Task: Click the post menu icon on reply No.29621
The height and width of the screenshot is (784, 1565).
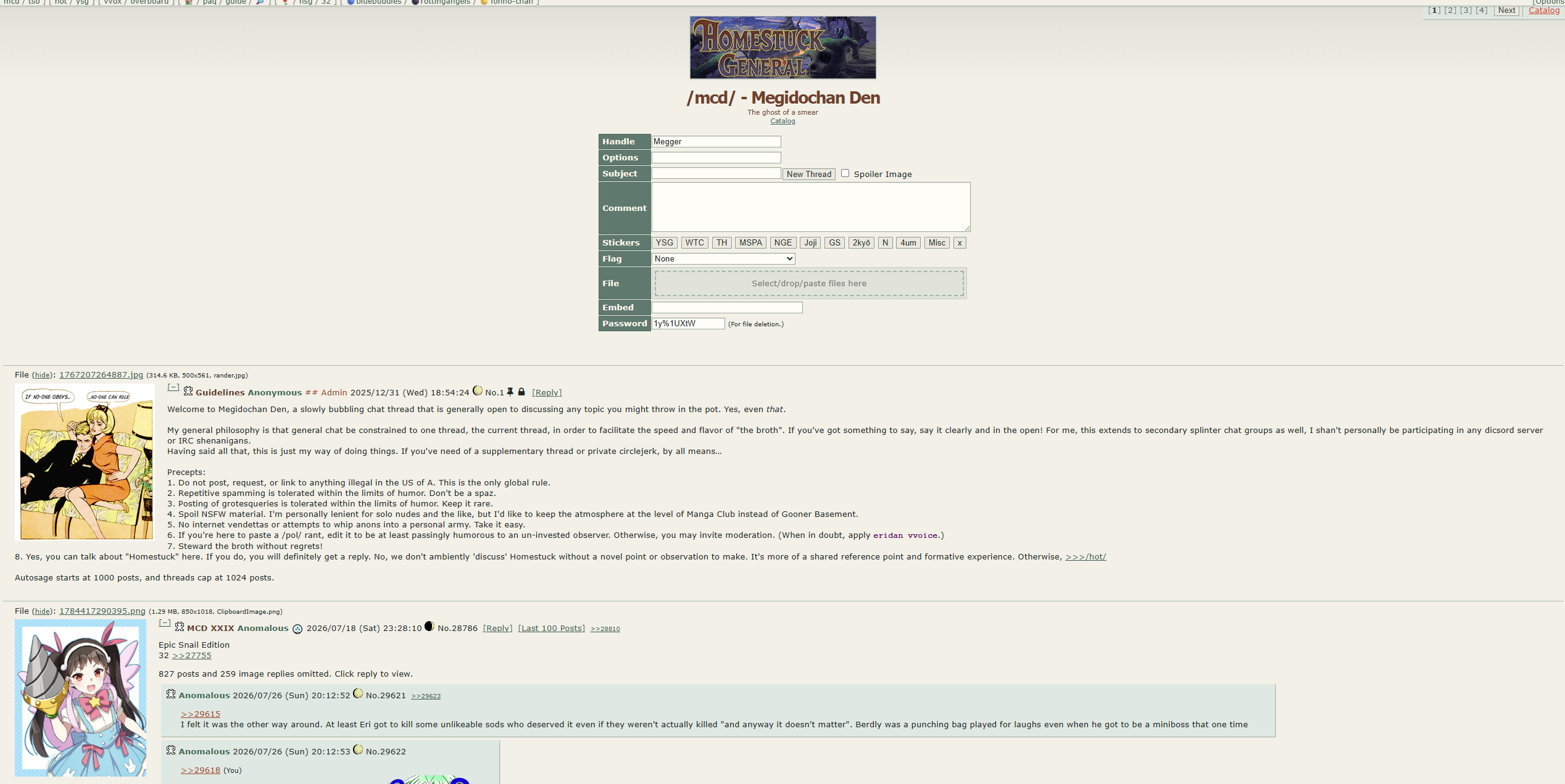Action: 171,694
